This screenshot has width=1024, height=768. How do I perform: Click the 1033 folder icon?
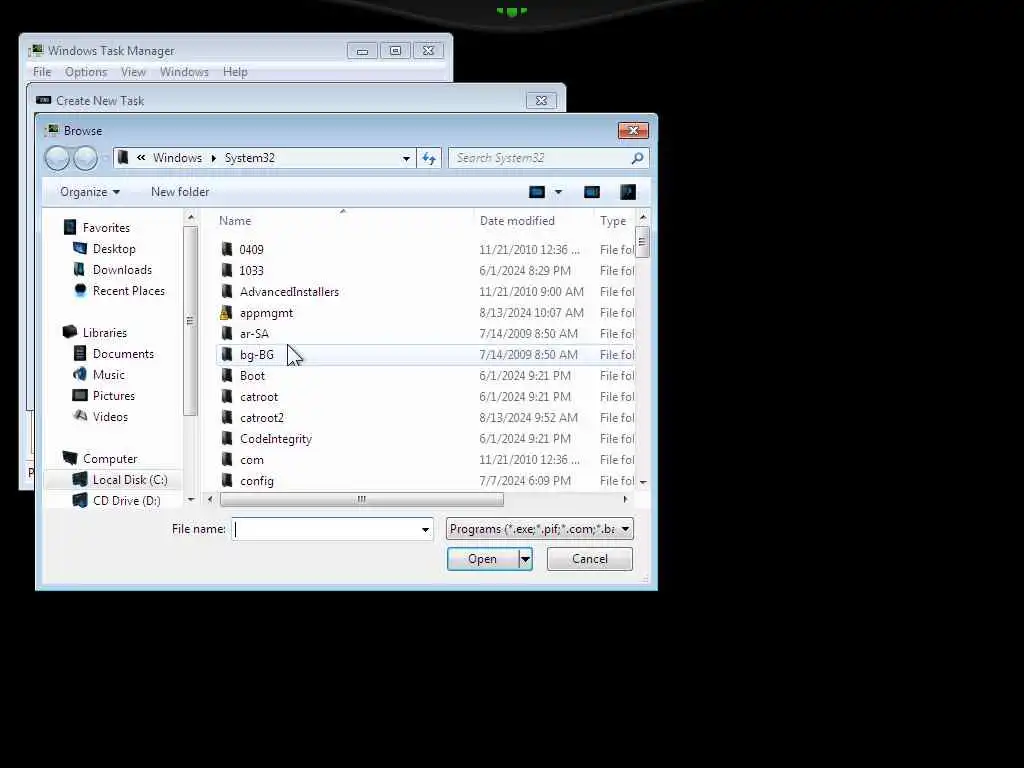coord(227,270)
